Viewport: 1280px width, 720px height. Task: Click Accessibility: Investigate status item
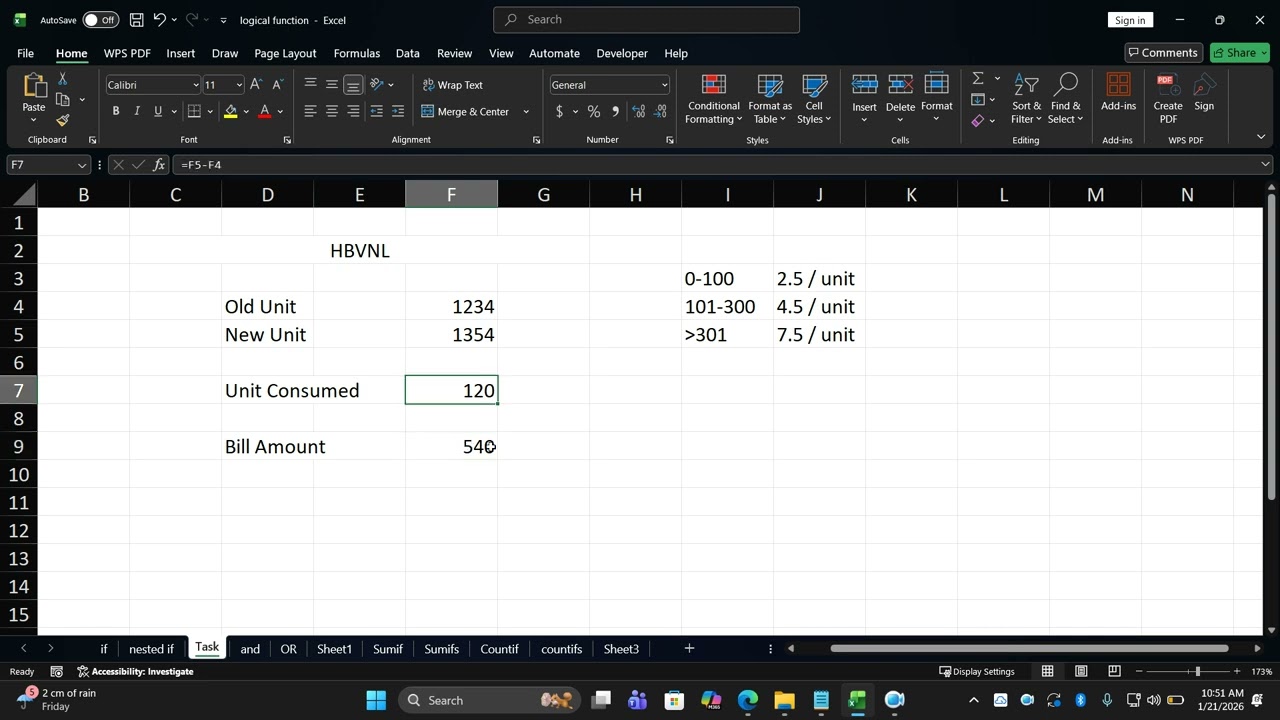coord(136,671)
